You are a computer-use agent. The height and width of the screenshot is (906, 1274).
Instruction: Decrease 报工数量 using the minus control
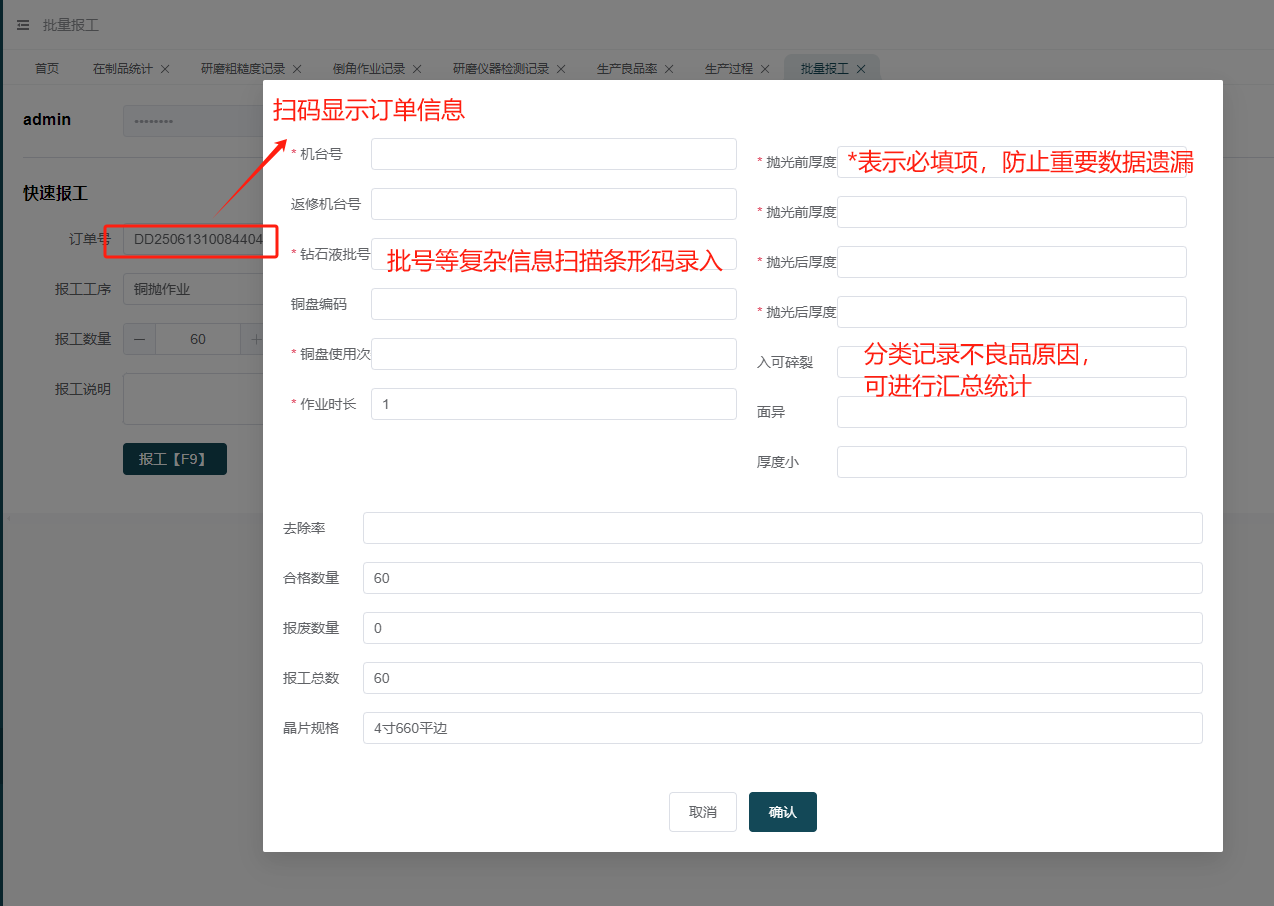click(139, 339)
